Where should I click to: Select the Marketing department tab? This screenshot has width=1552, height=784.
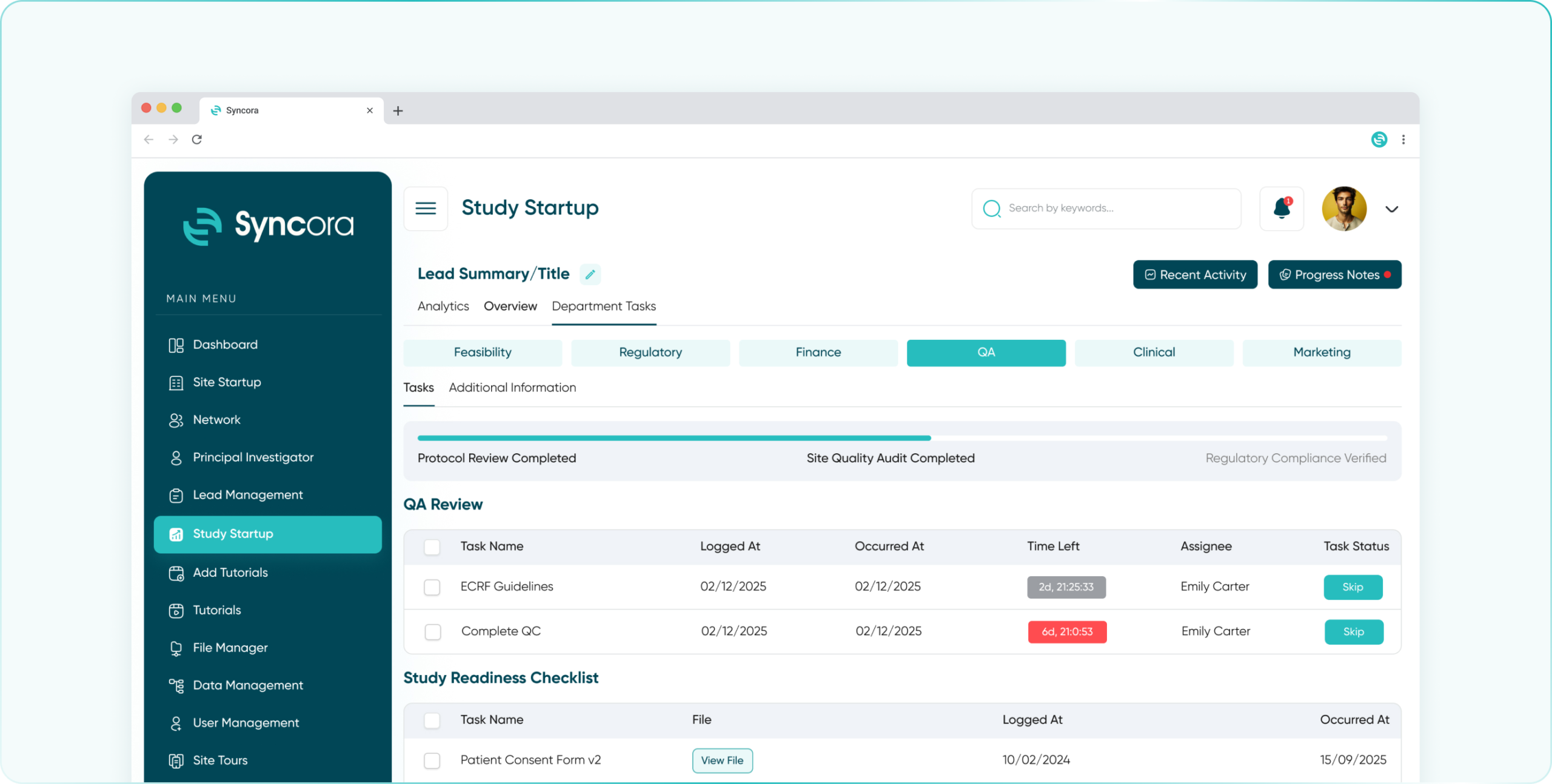coord(1322,353)
